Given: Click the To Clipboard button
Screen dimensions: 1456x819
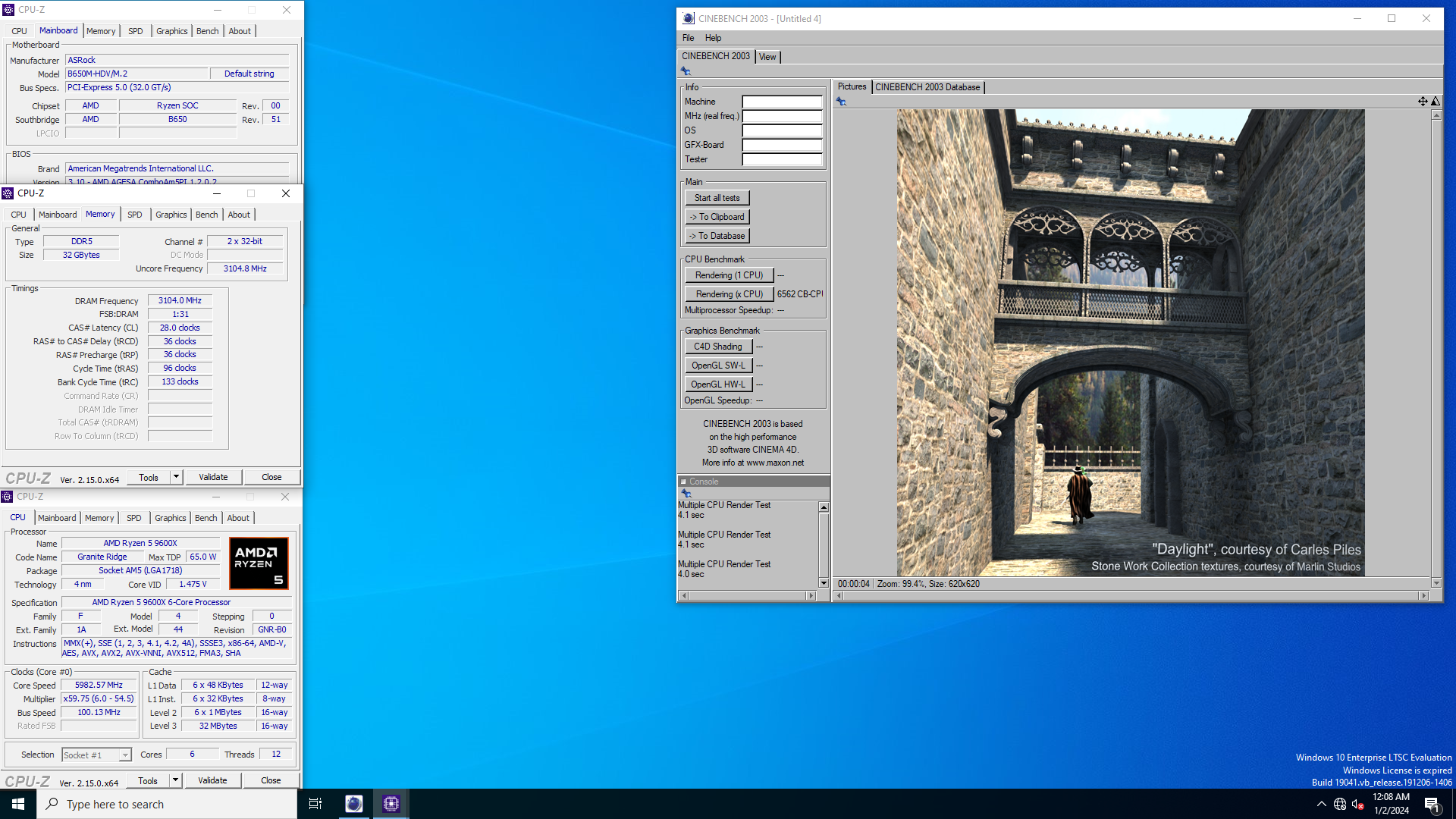Looking at the screenshot, I should tap(717, 217).
